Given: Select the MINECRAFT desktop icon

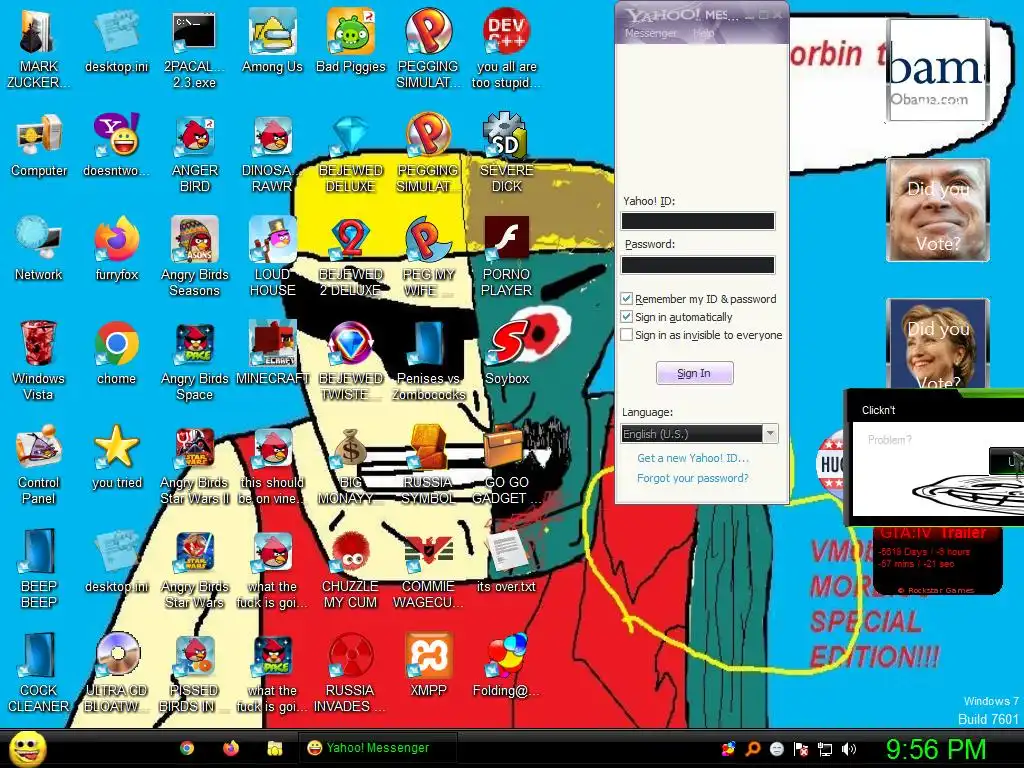Looking at the screenshot, I should tap(272, 353).
